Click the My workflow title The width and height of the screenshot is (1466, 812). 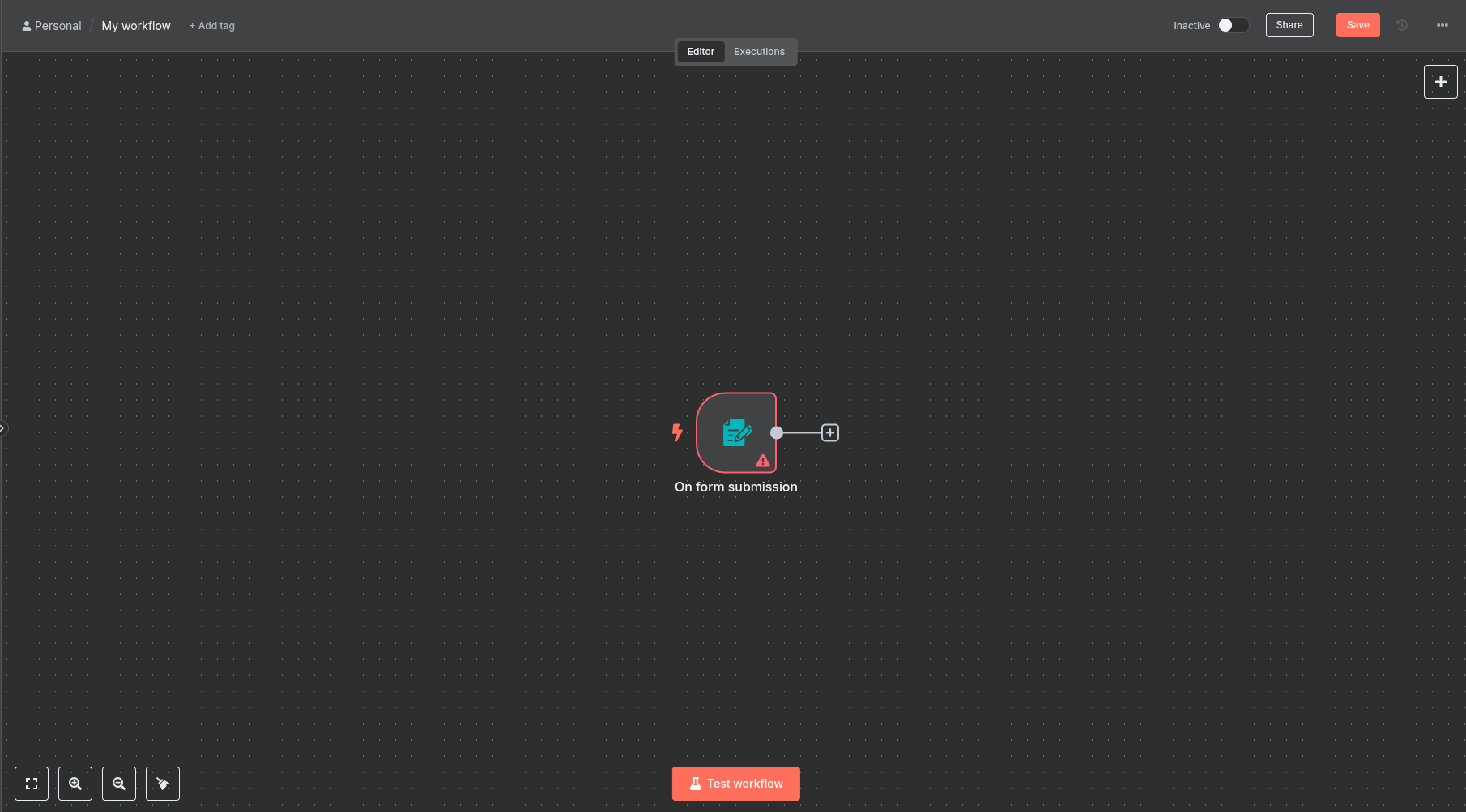point(136,26)
